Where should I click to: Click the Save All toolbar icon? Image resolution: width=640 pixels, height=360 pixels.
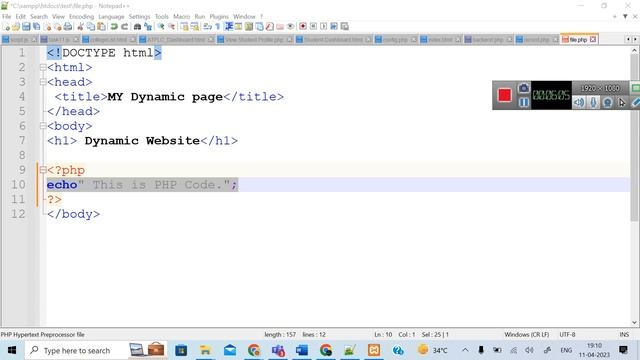[36, 27]
